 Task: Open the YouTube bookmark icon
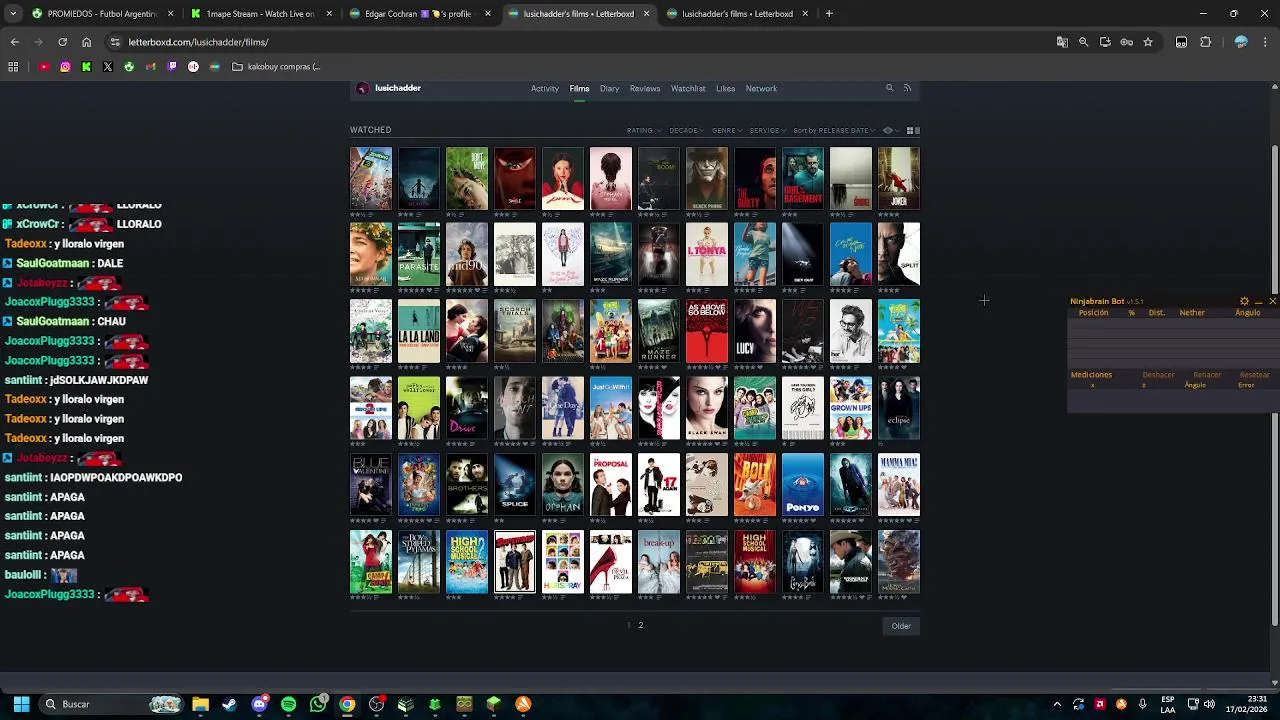coord(44,67)
